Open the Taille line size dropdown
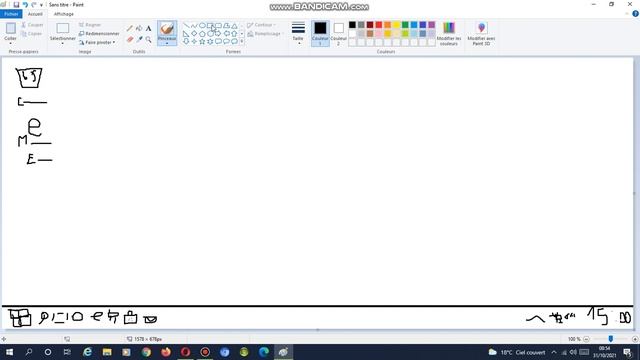640x360 pixels. [298, 33]
